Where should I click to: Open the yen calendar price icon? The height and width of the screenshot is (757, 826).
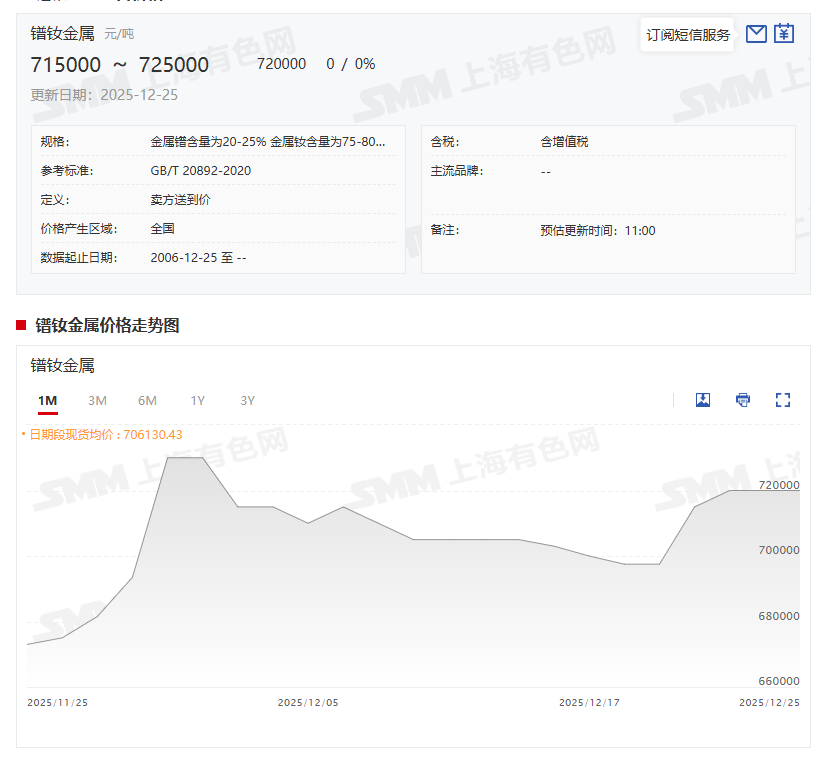click(x=785, y=34)
